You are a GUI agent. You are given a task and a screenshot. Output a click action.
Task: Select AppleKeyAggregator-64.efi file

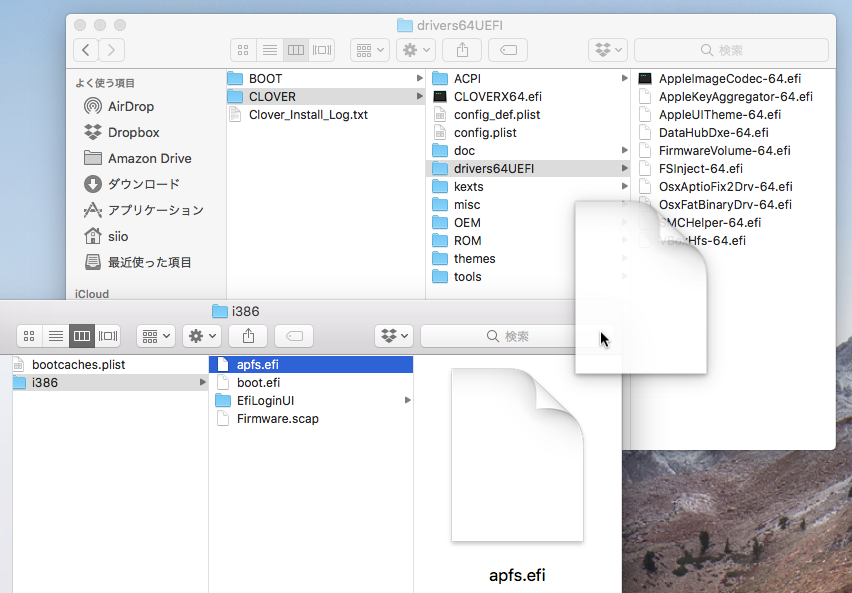(x=734, y=97)
